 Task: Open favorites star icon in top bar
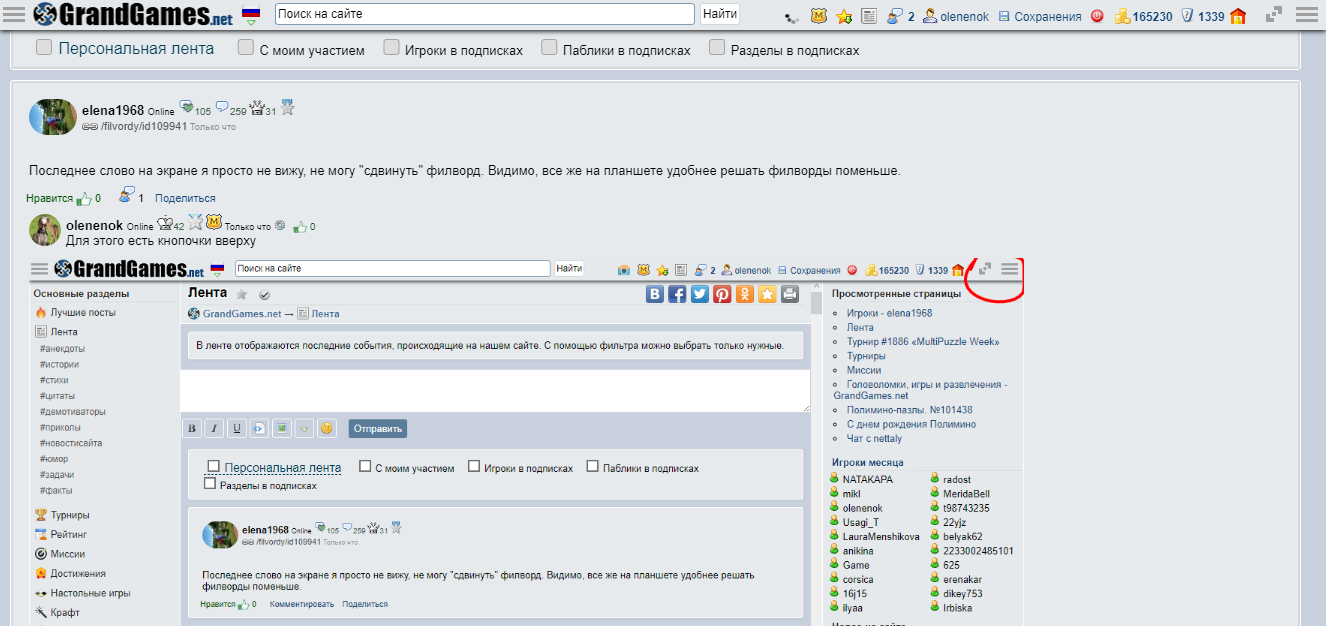844,16
